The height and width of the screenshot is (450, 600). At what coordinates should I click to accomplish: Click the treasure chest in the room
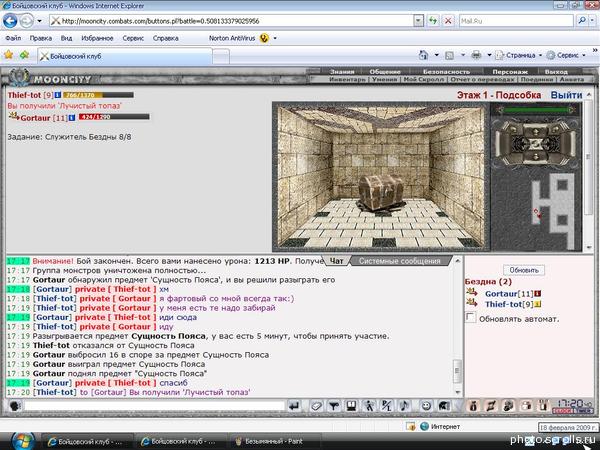pyautogui.click(x=381, y=192)
